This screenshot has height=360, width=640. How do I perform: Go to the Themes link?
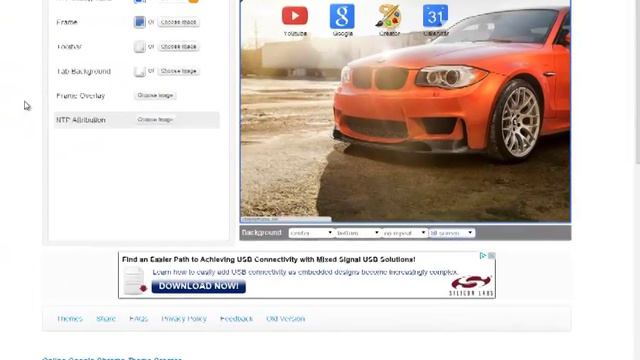click(70, 318)
